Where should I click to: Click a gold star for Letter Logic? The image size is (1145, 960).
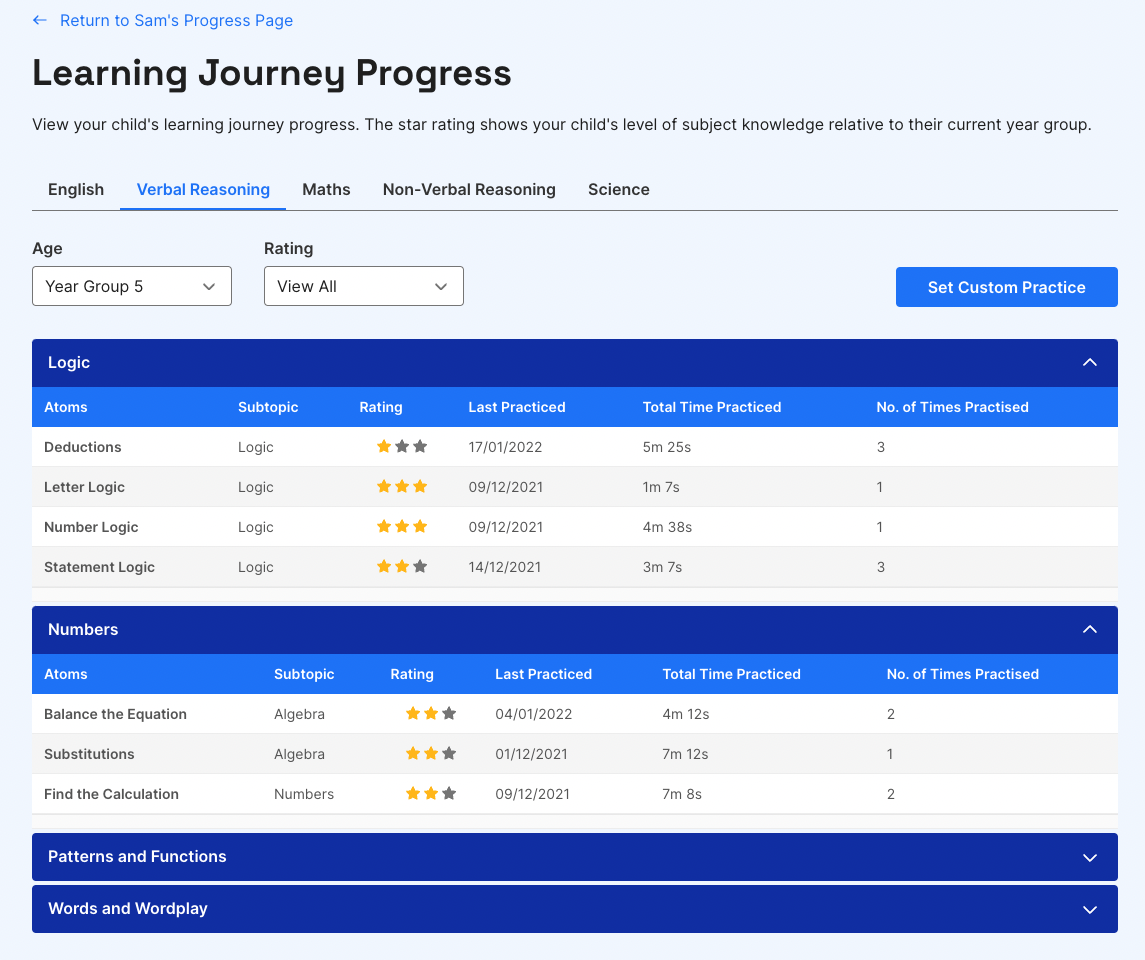pos(383,486)
